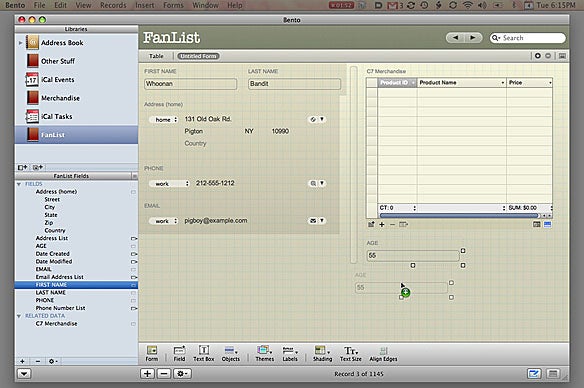
Task: Open the address home label dropdown
Action: (164, 120)
